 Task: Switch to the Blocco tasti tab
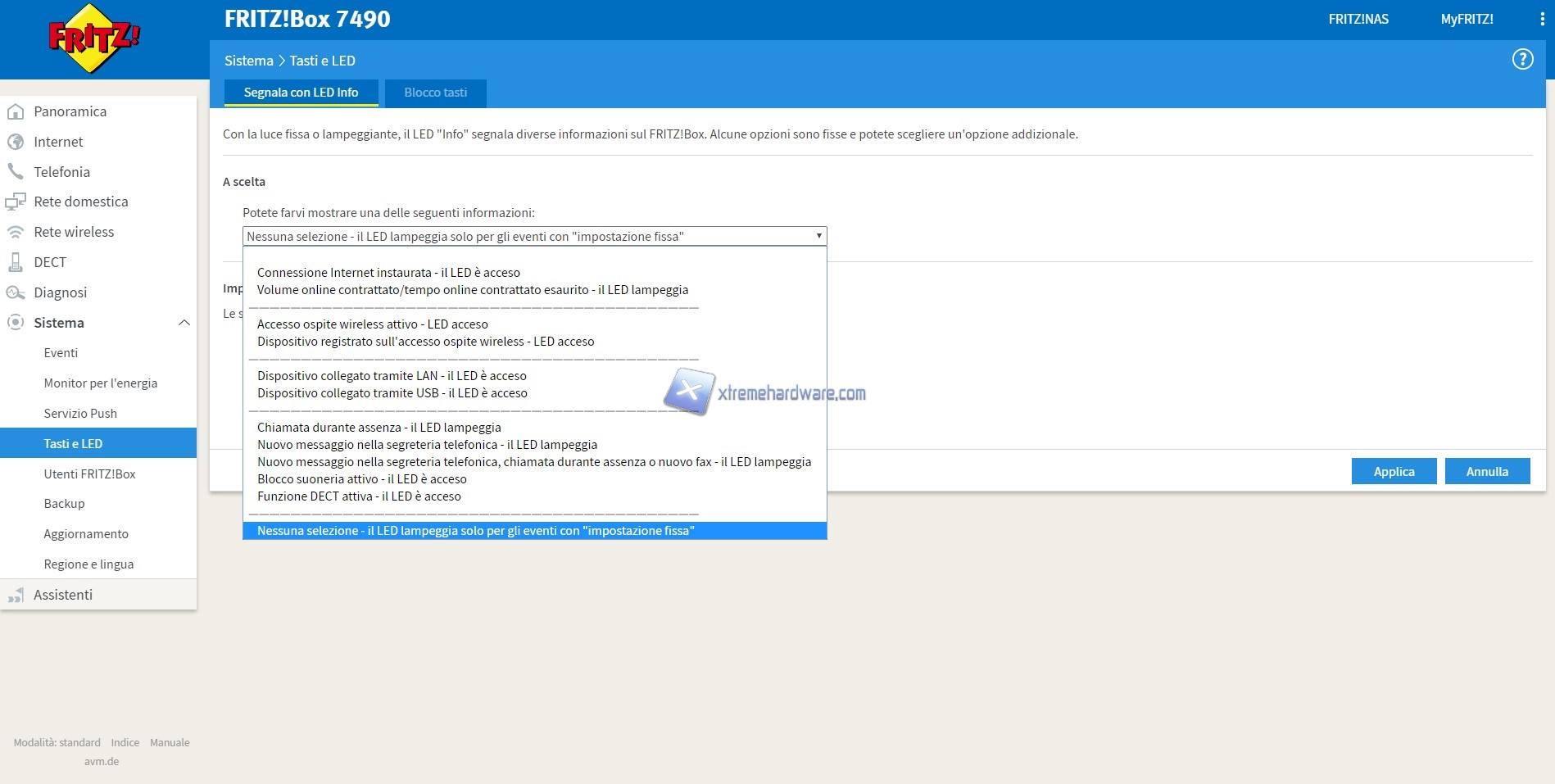(x=435, y=93)
